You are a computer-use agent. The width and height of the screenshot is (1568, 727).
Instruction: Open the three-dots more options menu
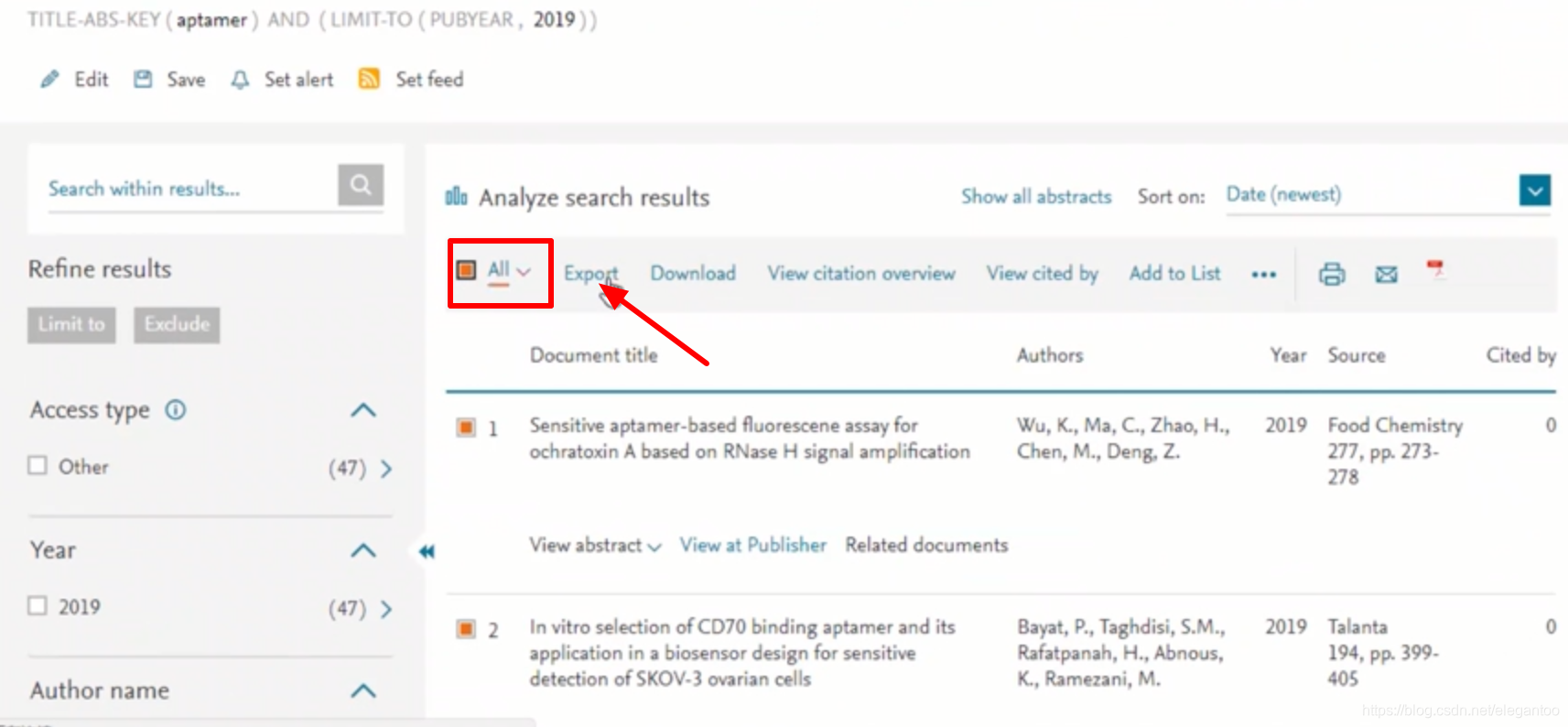tap(1263, 275)
